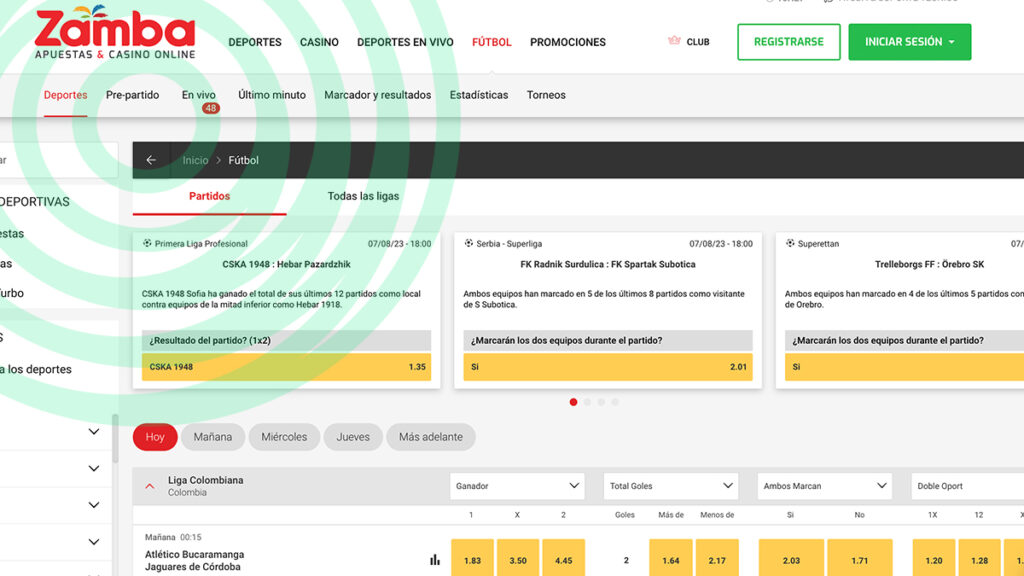The width and height of the screenshot is (1024, 576).
Task: Open the Total Goles dropdown
Action: pyautogui.click(x=671, y=486)
